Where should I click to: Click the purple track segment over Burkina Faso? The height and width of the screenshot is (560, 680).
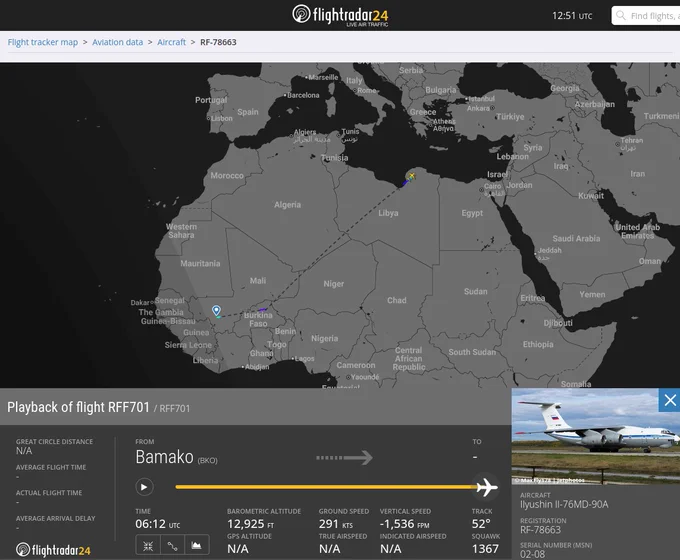(x=262, y=310)
